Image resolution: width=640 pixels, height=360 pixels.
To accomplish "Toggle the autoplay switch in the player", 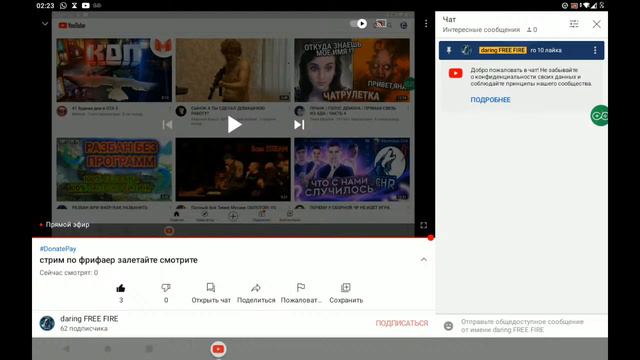I will [x=359, y=24].
